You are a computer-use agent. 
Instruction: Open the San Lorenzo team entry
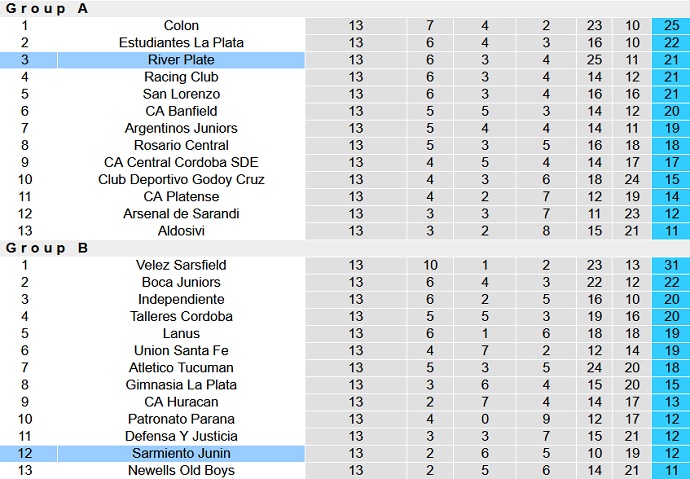(x=181, y=94)
